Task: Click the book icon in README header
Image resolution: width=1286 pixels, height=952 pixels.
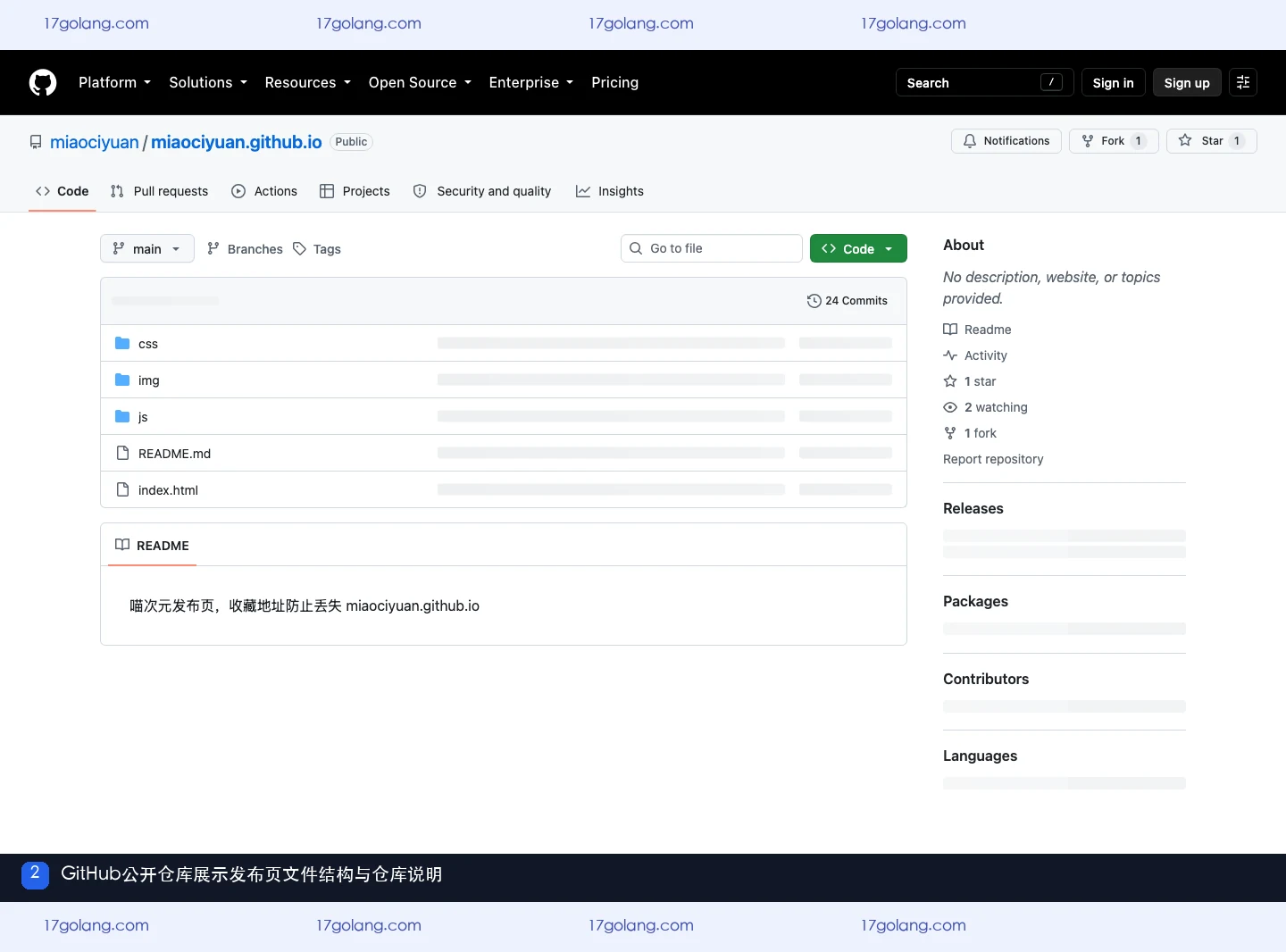Action: pos(122,545)
